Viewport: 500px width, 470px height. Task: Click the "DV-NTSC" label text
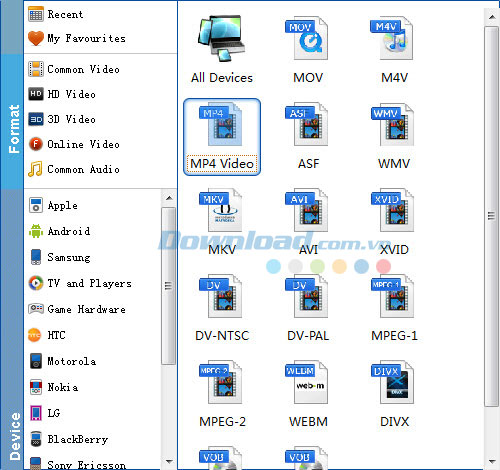point(222,336)
